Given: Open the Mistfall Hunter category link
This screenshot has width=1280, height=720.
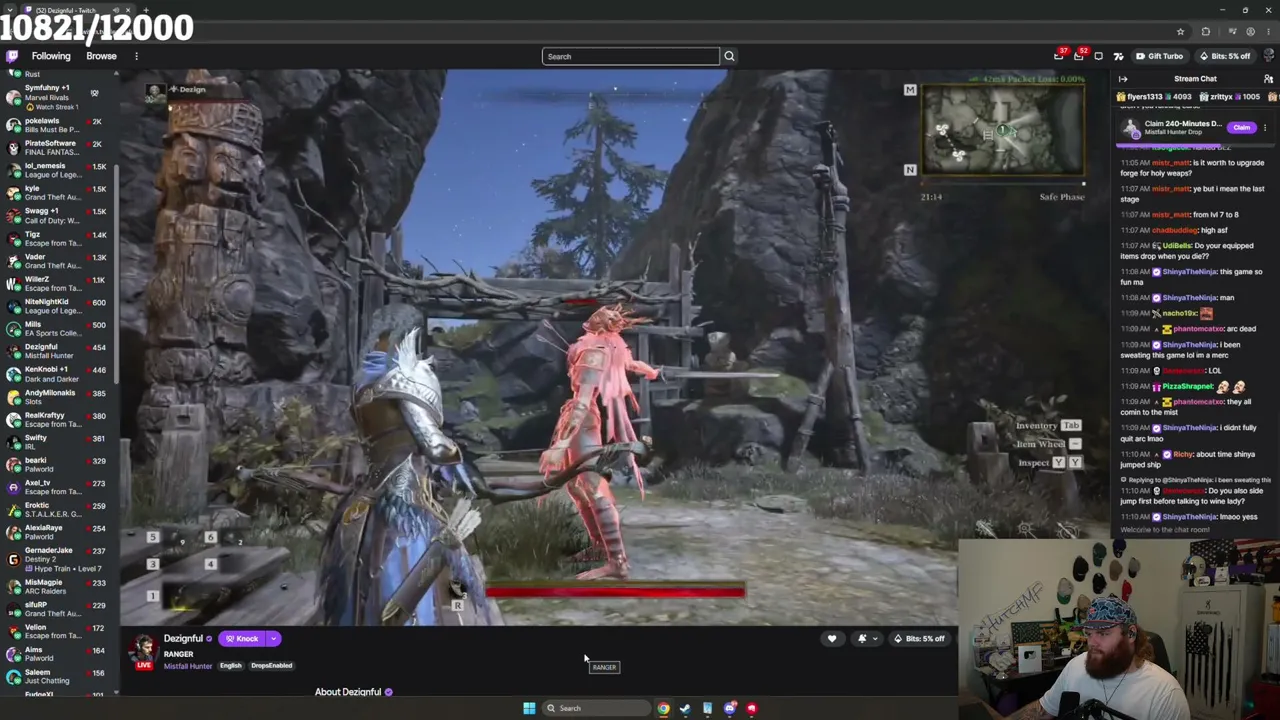Looking at the screenshot, I should pos(188,666).
